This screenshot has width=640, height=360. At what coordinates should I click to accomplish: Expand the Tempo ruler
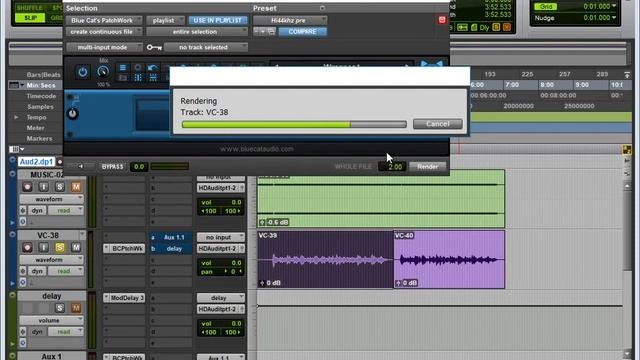[x=16, y=118]
